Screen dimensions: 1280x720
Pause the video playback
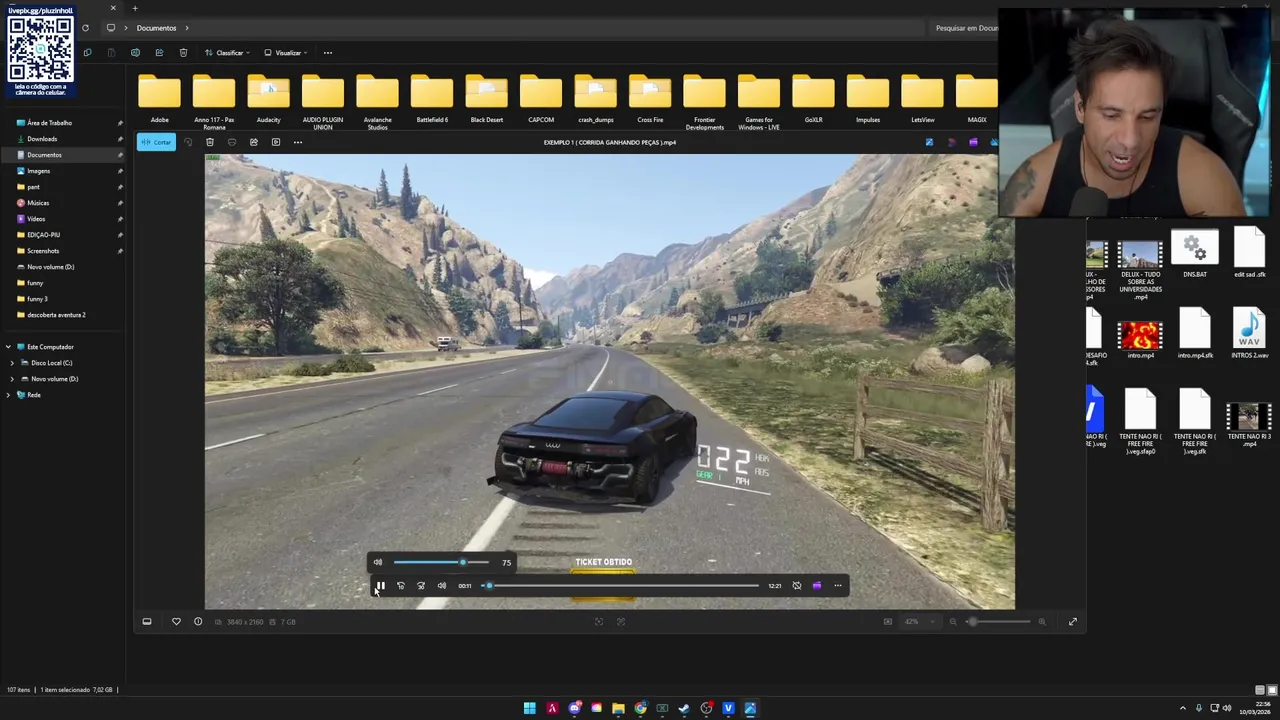click(380, 586)
